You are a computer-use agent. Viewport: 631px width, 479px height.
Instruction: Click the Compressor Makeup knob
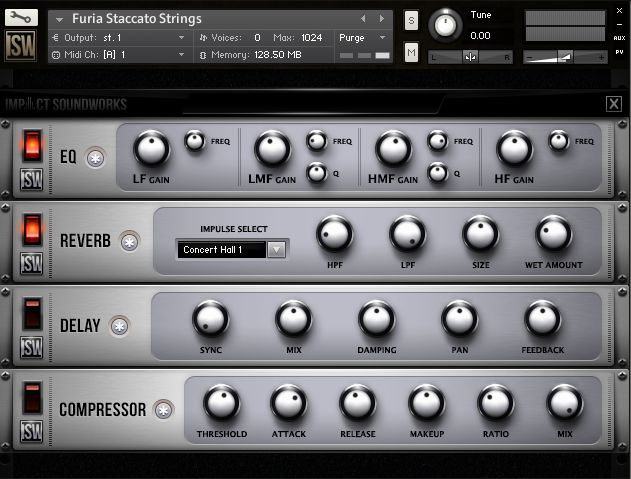[x=427, y=403]
